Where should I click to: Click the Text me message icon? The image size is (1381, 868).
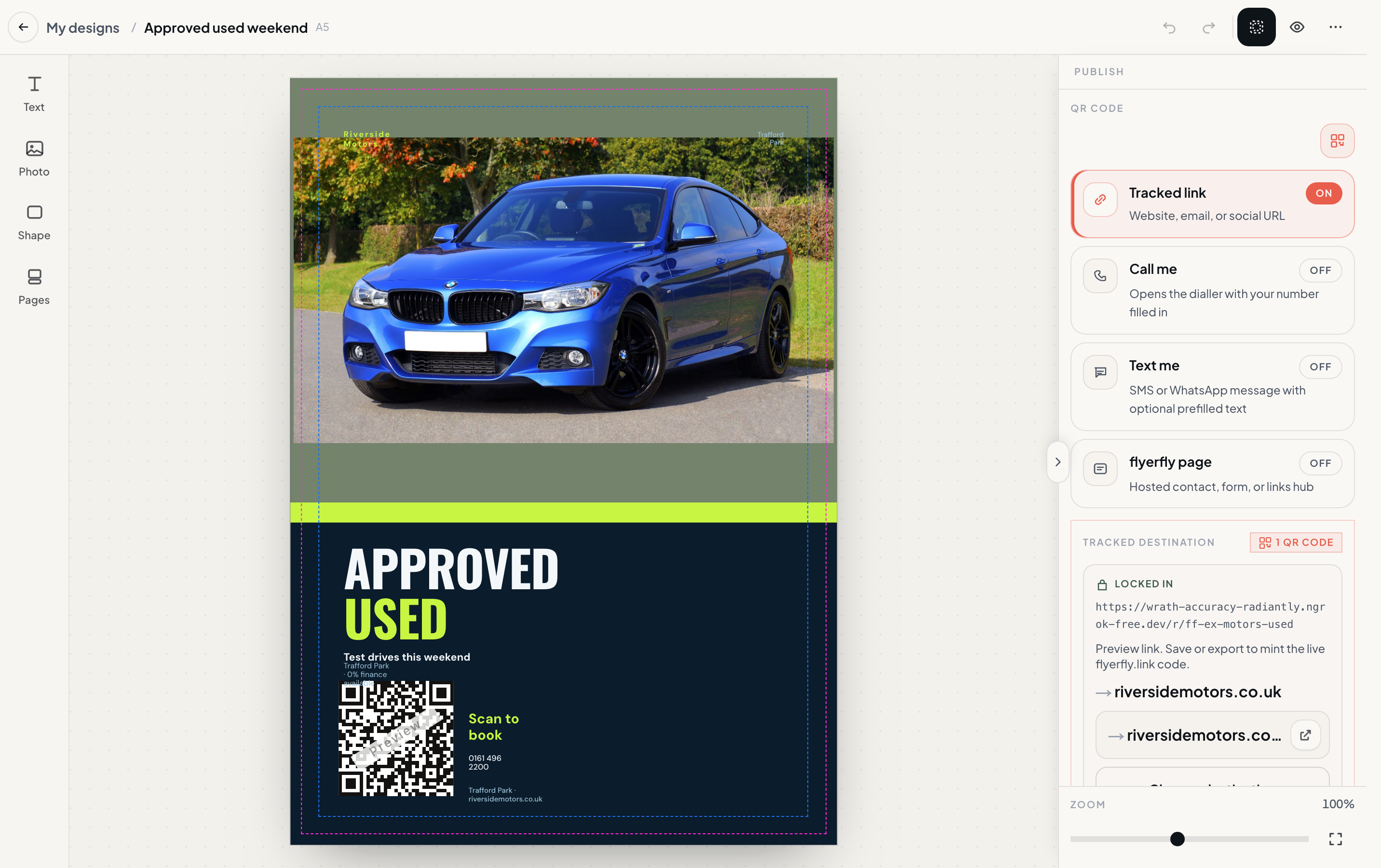[1100, 372]
